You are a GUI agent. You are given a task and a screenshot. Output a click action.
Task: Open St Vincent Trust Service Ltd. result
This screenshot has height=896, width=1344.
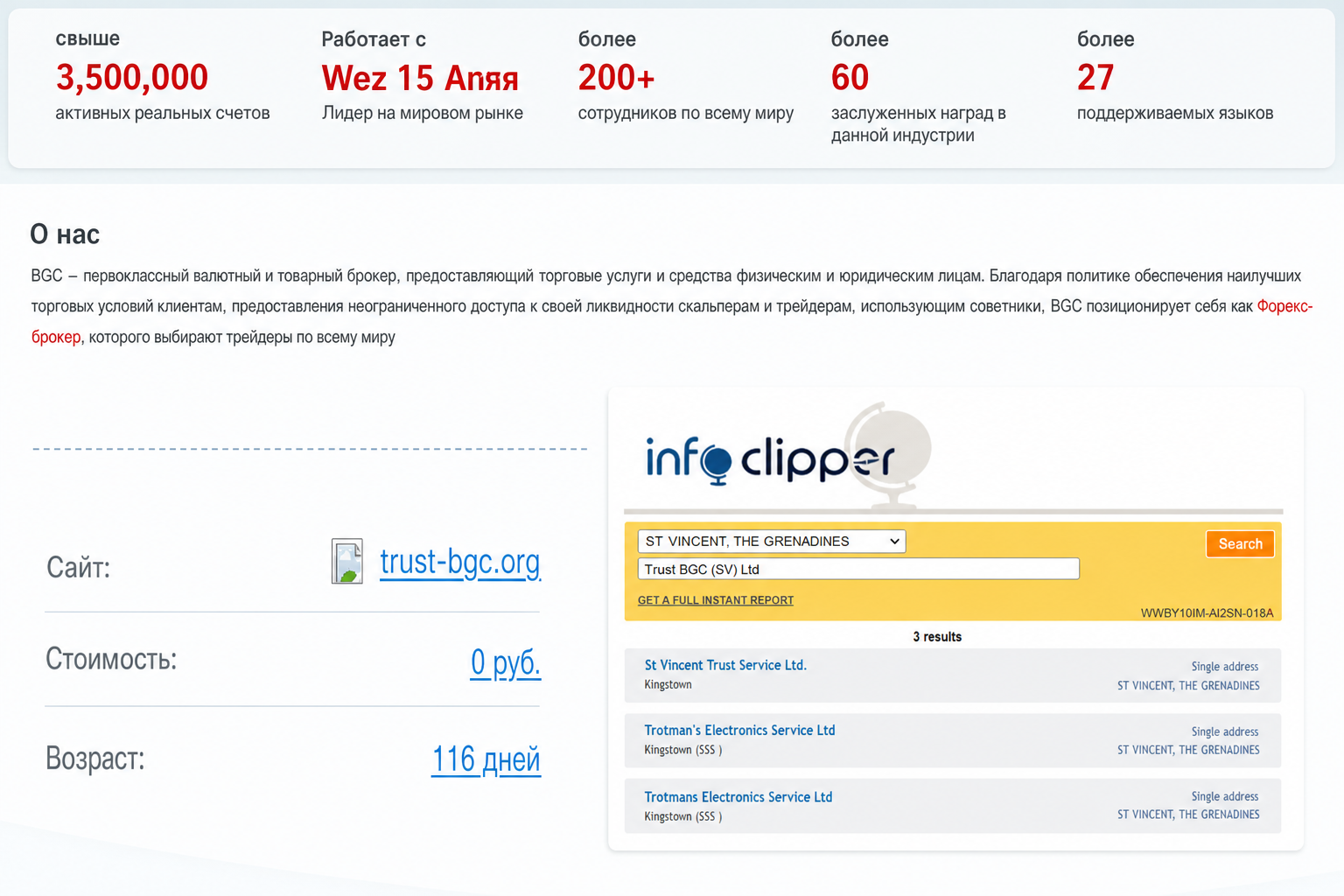tap(725, 665)
